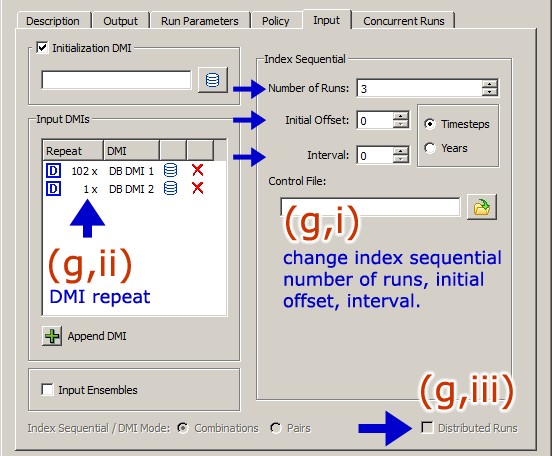The width and height of the screenshot is (552, 456).
Task: Remove DB DMI 2 with red X
Action: [197, 188]
